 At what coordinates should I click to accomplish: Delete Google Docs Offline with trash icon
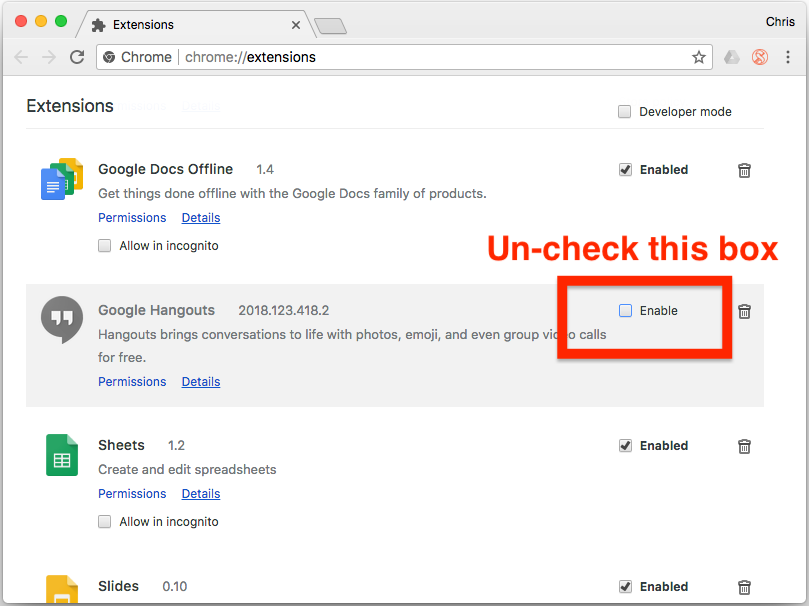pos(744,170)
